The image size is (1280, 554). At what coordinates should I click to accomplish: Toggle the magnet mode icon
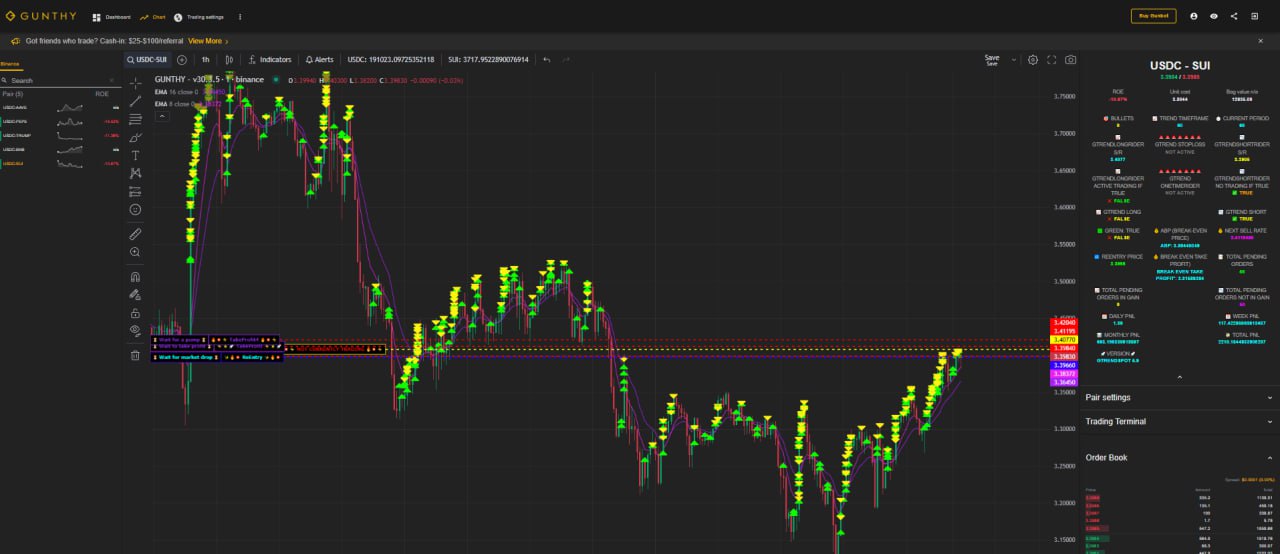point(135,276)
